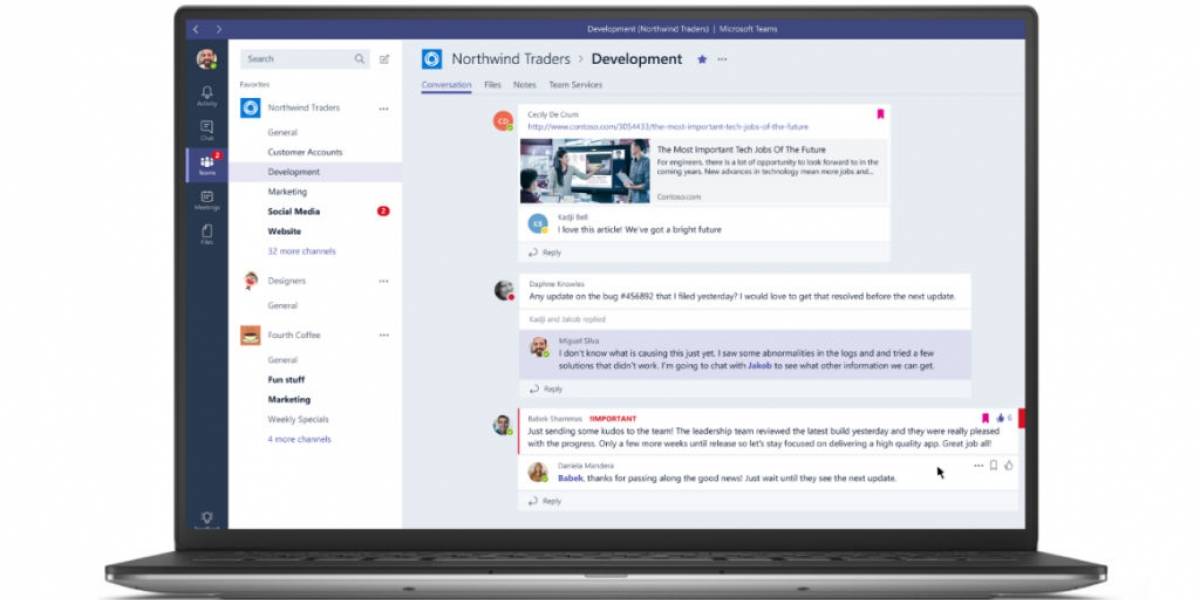Toggle the bookmark on Babek Shammas' message
The width and height of the screenshot is (1200, 600).
tap(985, 418)
